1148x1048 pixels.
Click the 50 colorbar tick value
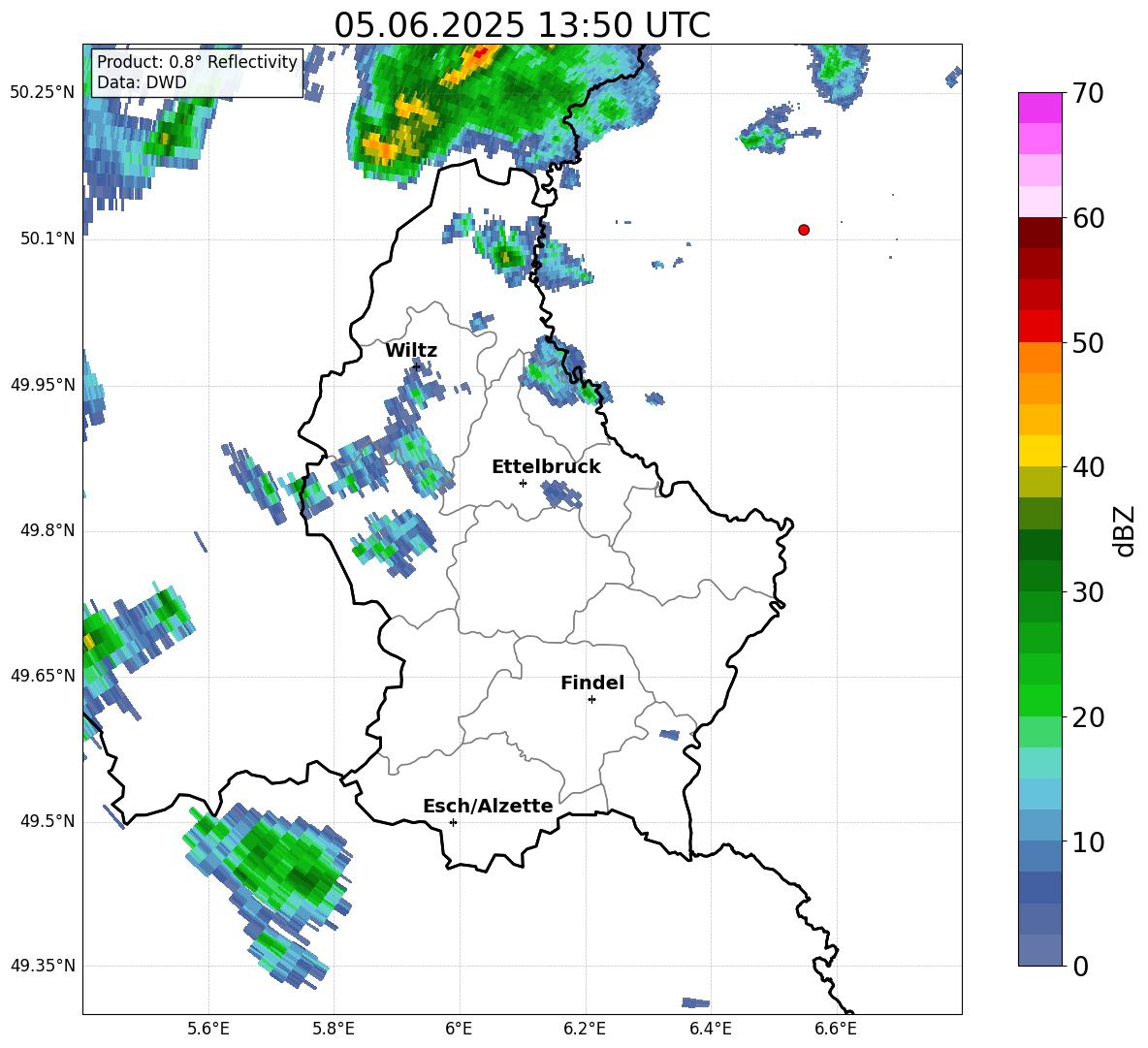click(x=1088, y=343)
